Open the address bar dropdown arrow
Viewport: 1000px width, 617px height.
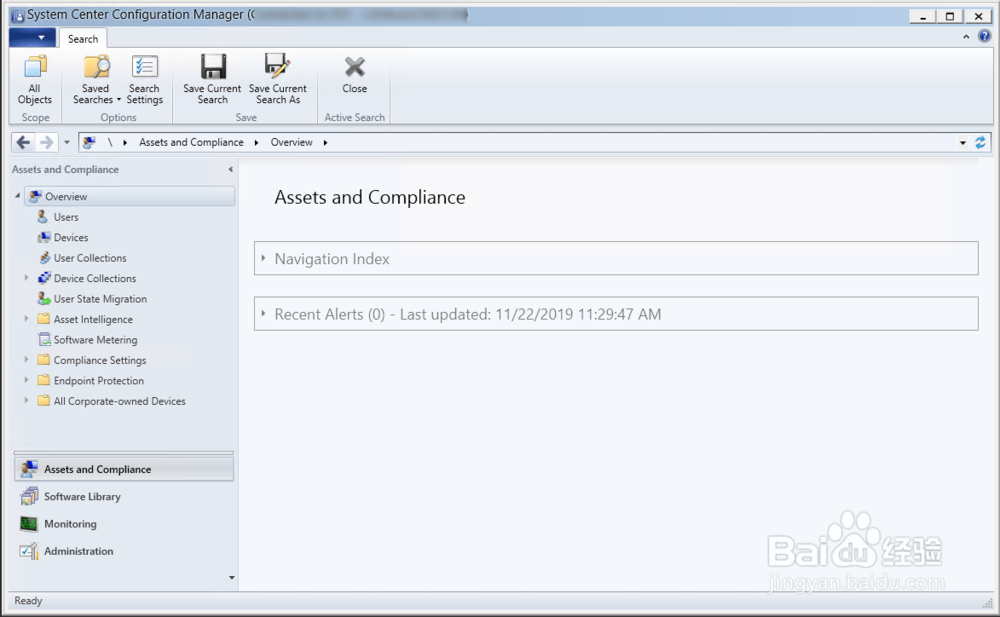pyautogui.click(x=962, y=143)
